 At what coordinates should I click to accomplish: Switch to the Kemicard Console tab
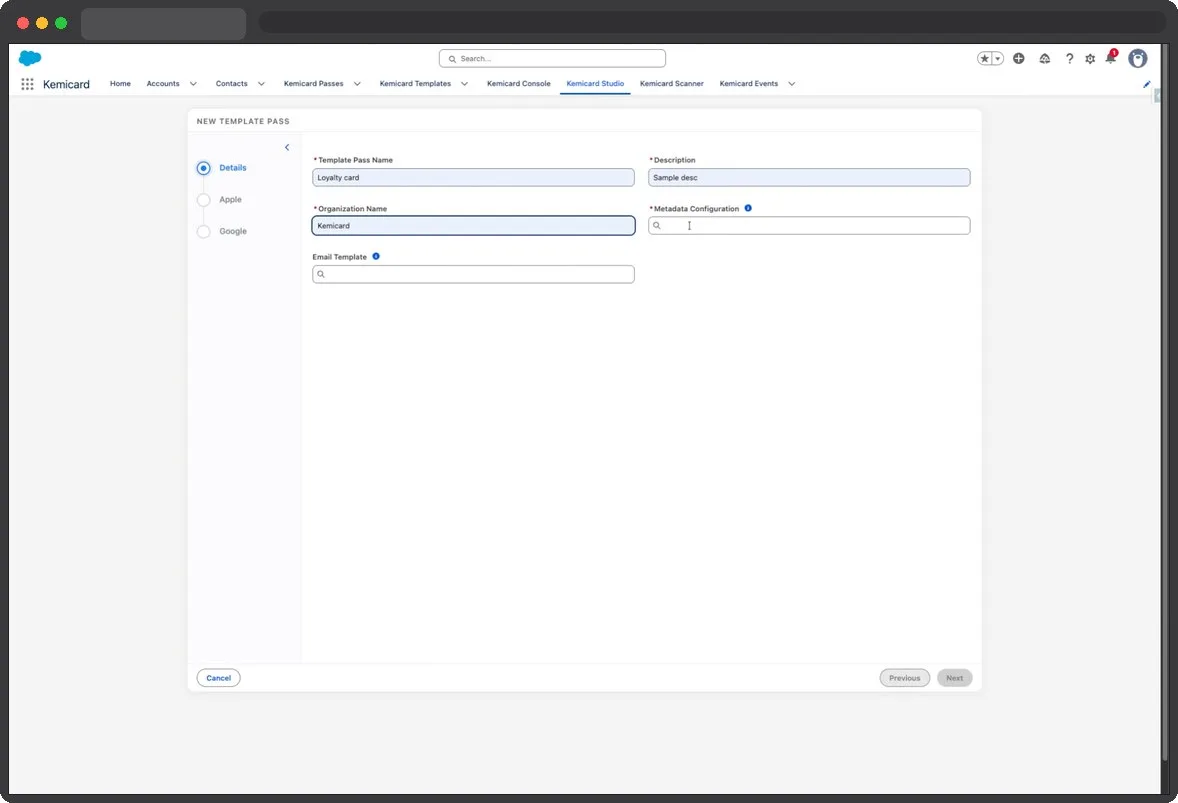[518, 83]
